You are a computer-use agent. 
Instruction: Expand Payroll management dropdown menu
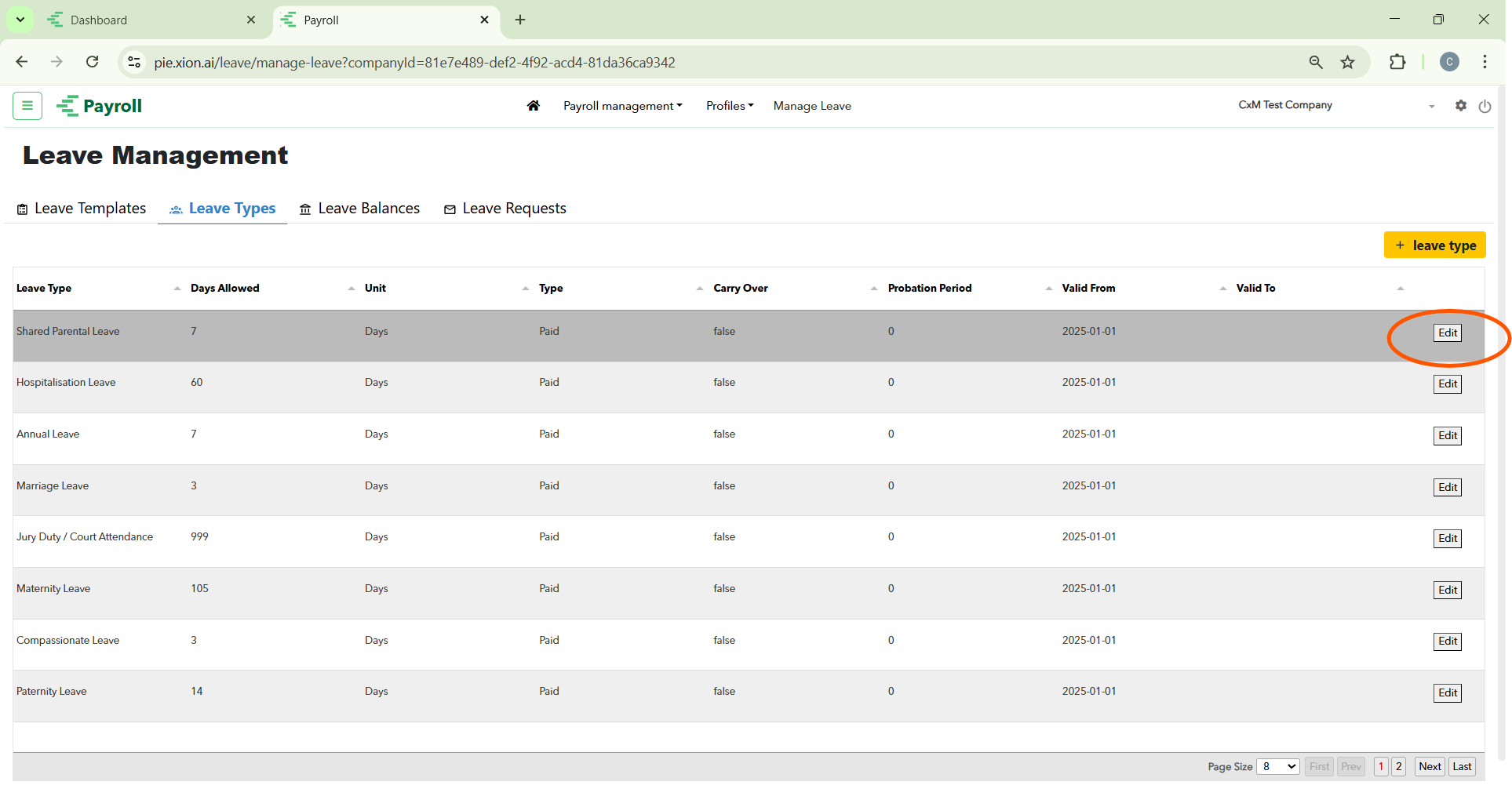point(622,106)
